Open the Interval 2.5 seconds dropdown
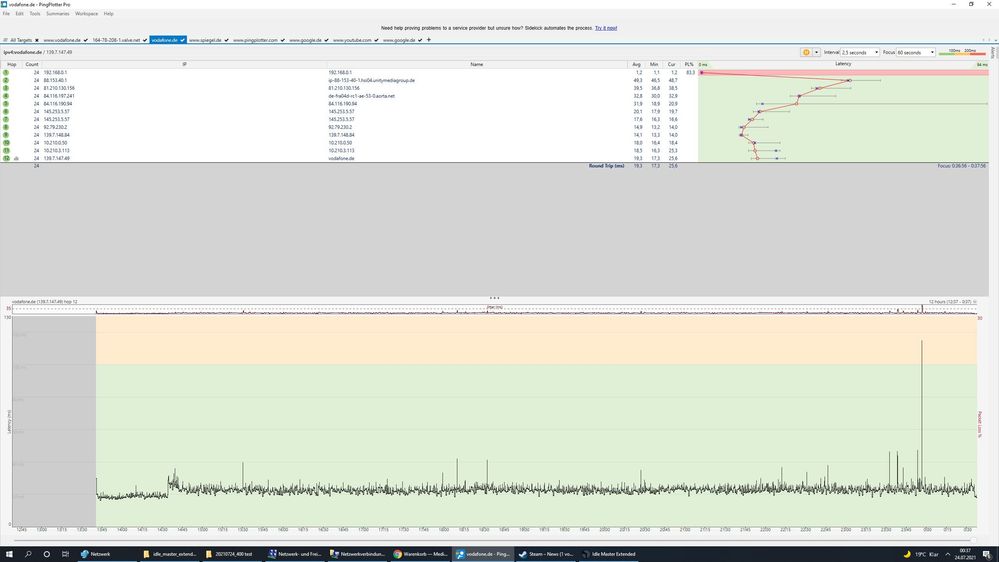Image resolution: width=999 pixels, height=562 pixels. (859, 52)
